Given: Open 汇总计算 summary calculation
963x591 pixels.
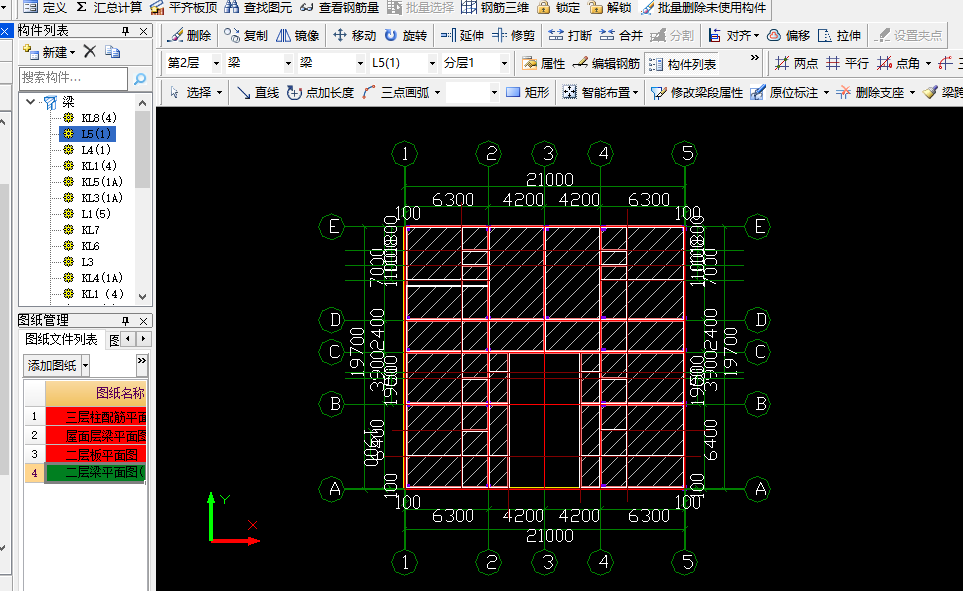Looking at the screenshot, I should point(109,7).
